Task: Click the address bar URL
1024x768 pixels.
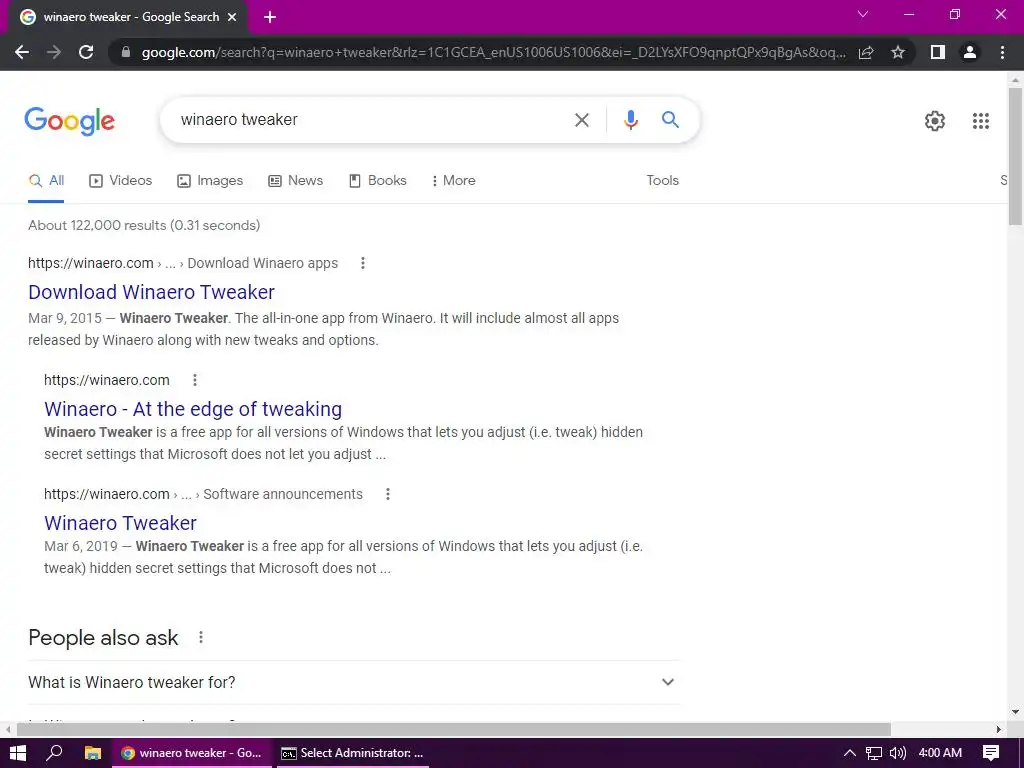Action: coord(493,52)
